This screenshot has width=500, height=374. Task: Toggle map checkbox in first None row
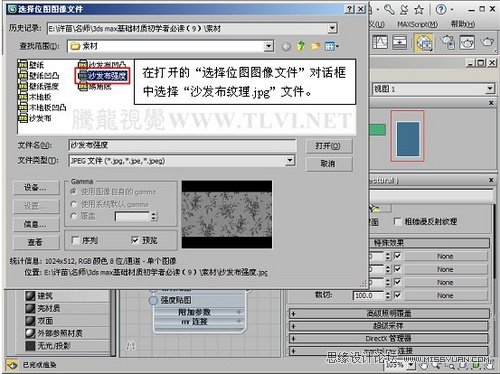pos(397,256)
